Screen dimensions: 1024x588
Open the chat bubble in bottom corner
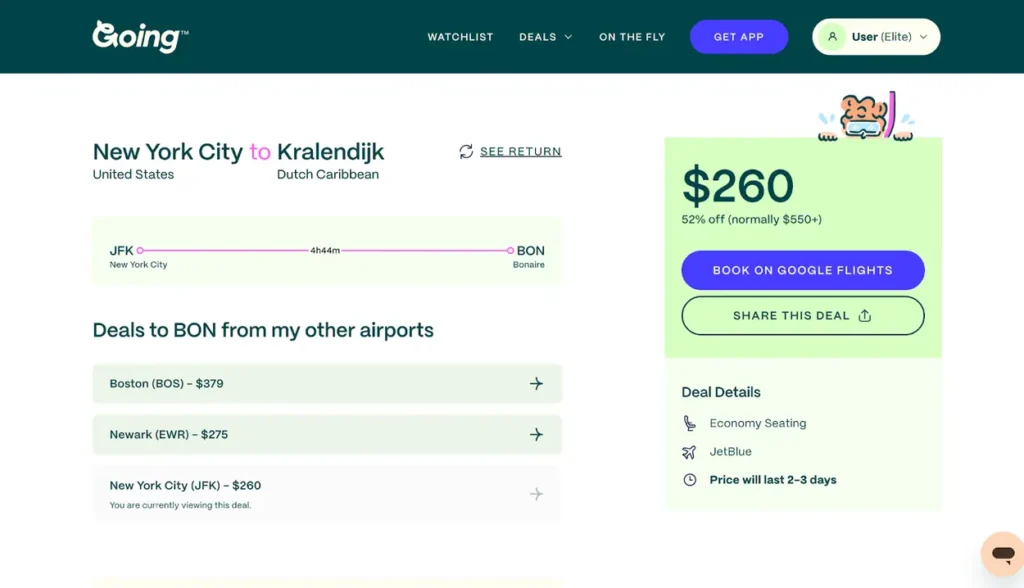tap(1002, 554)
